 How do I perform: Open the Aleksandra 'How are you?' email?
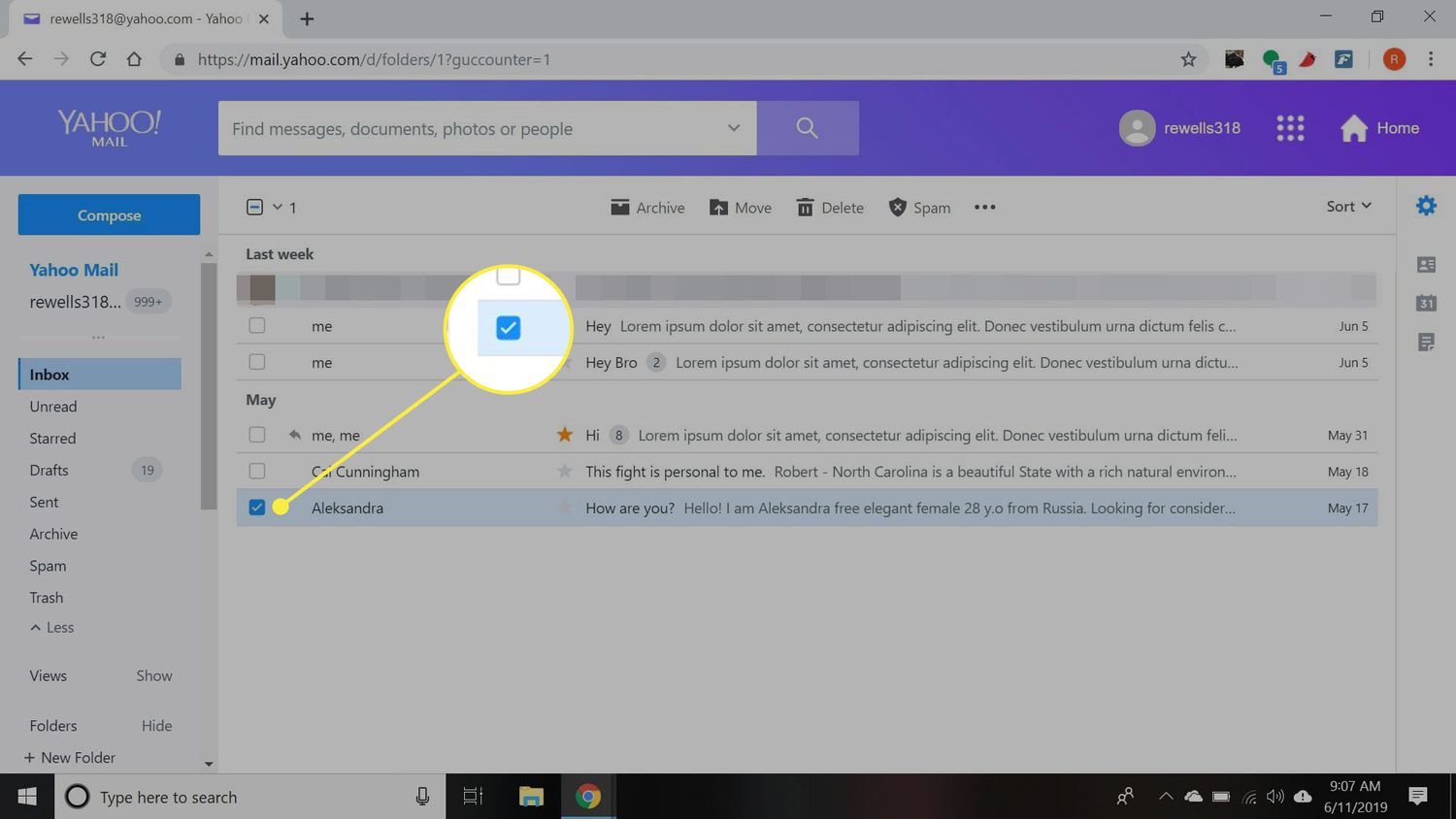807,508
